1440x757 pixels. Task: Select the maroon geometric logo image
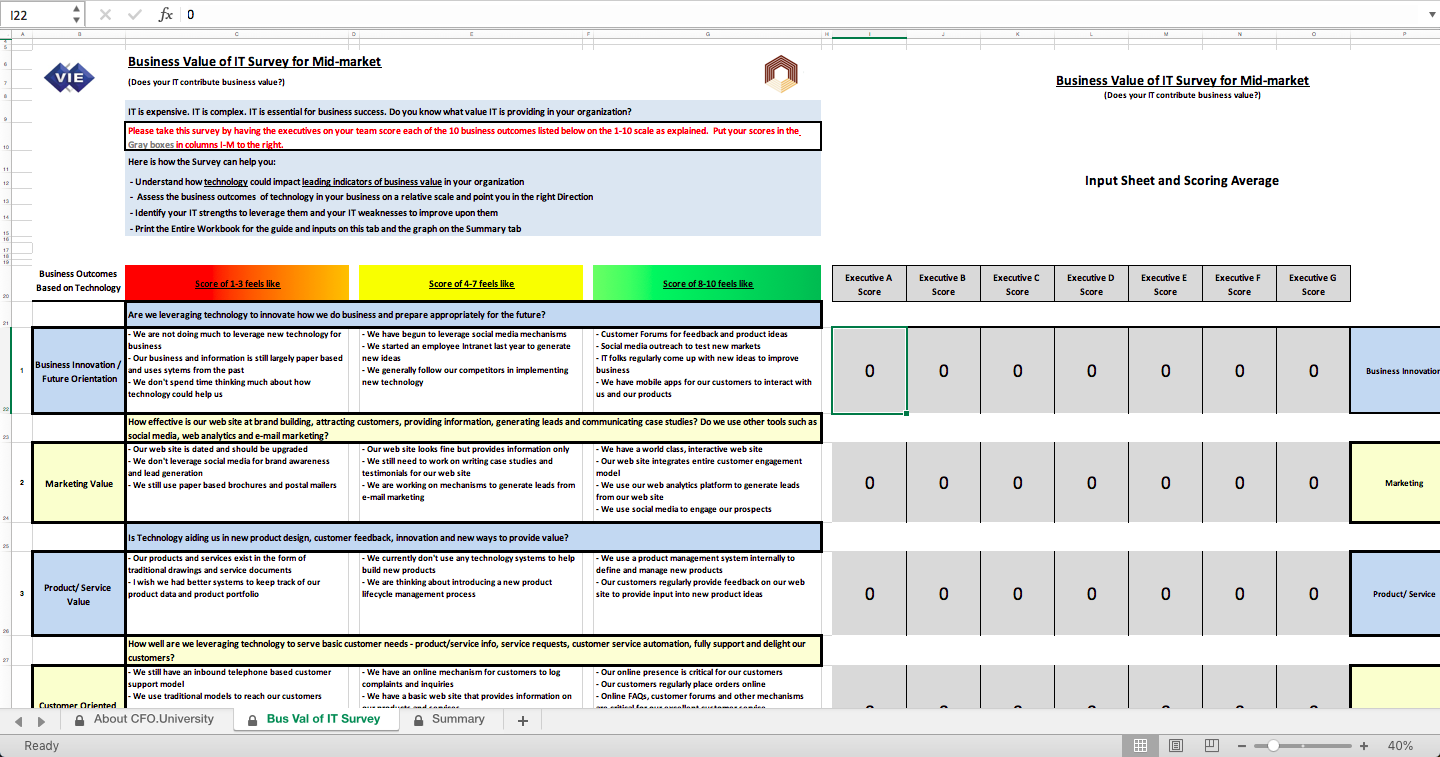point(781,72)
